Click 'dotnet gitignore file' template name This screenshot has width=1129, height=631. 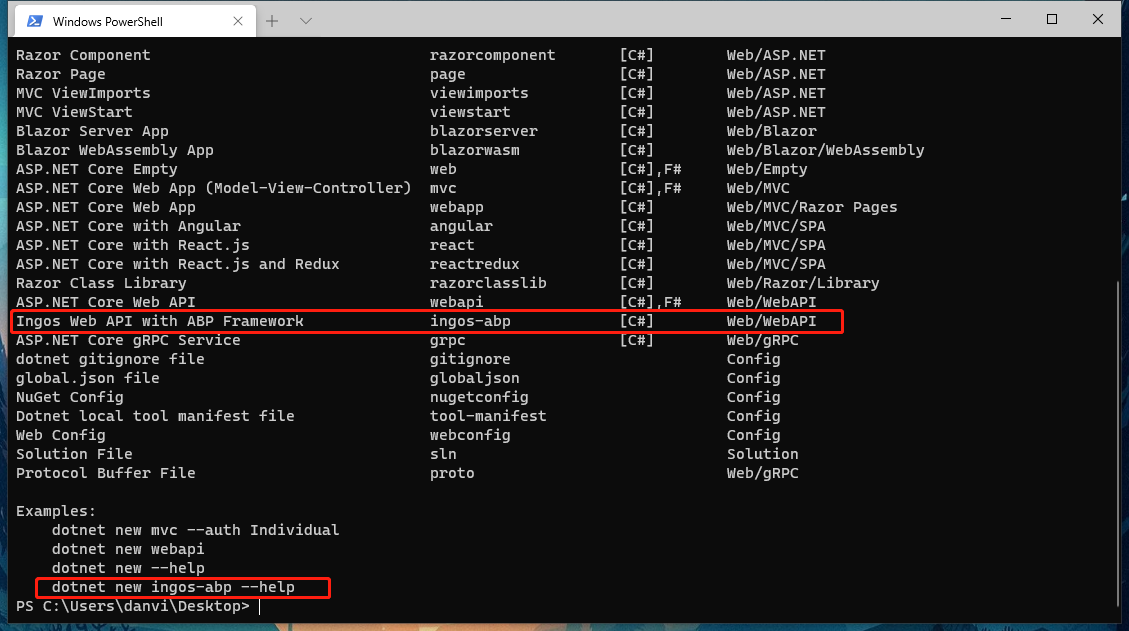pyautogui.click(x=110, y=359)
